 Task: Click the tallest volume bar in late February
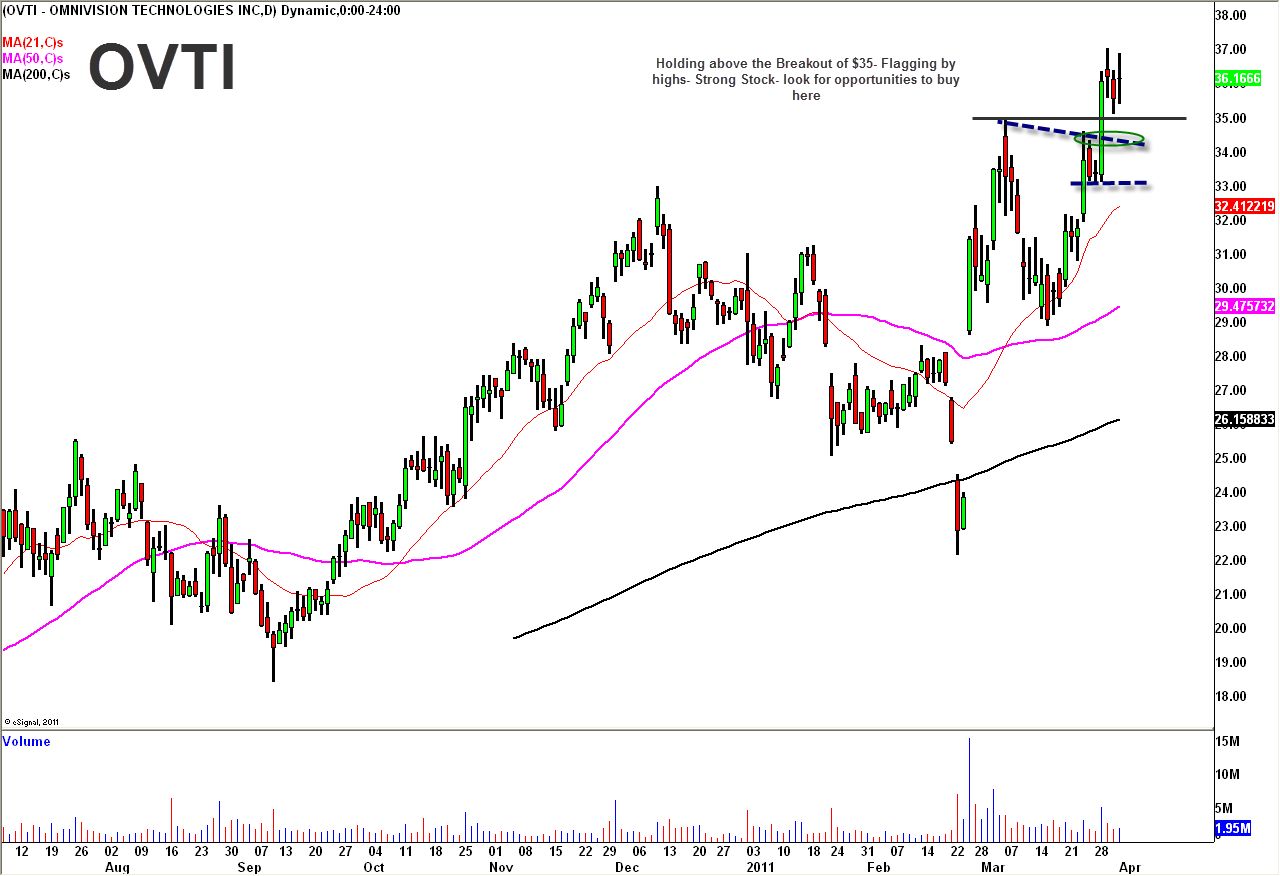(968, 789)
